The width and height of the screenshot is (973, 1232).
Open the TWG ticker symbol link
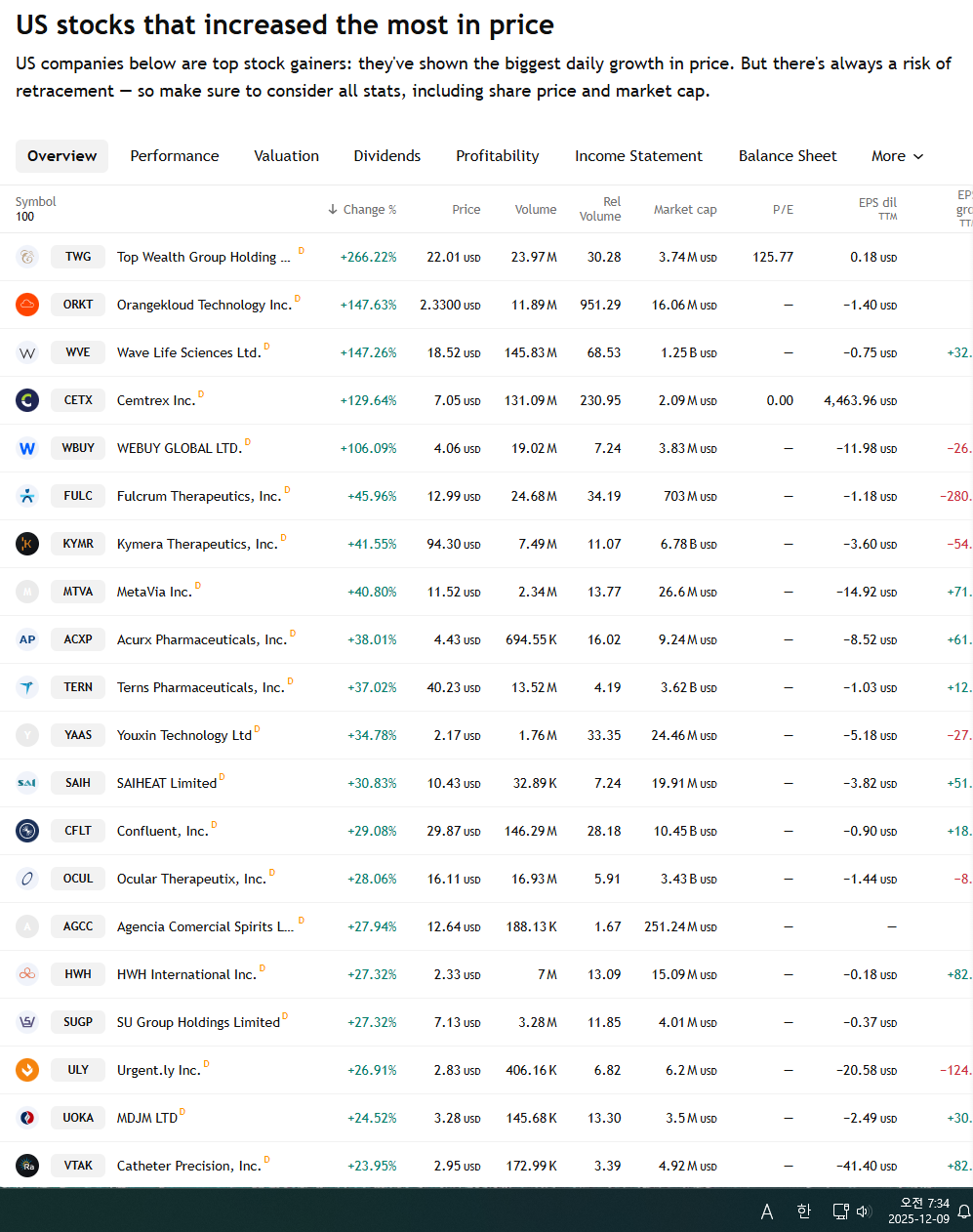pyautogui.click(x=78, y=257)
